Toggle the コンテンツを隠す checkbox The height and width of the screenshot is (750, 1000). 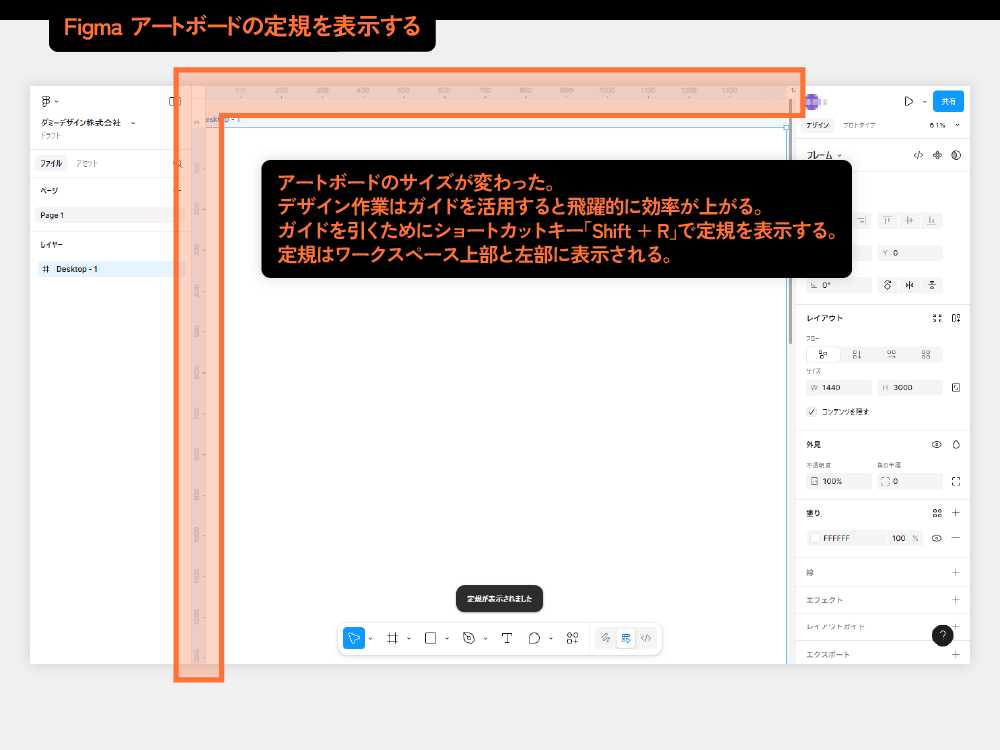[812, 411]
